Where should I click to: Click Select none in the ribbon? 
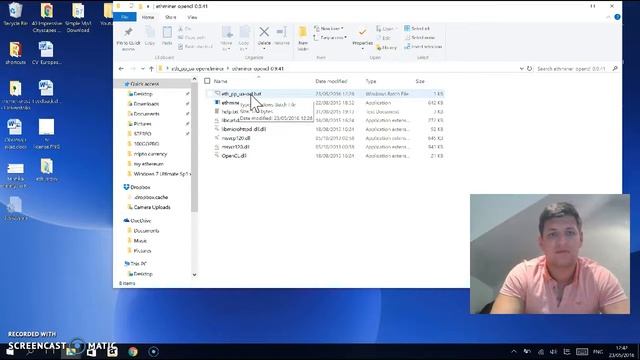(419, 38)
